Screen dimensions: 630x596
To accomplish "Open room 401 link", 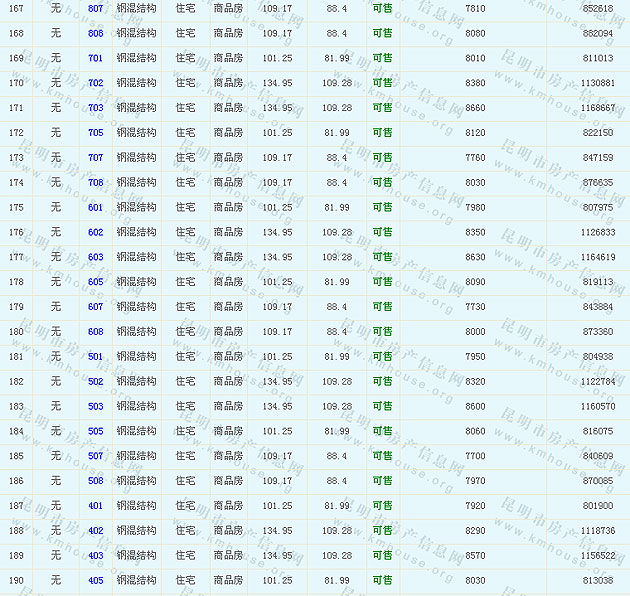I will click(x=95, y=506).
